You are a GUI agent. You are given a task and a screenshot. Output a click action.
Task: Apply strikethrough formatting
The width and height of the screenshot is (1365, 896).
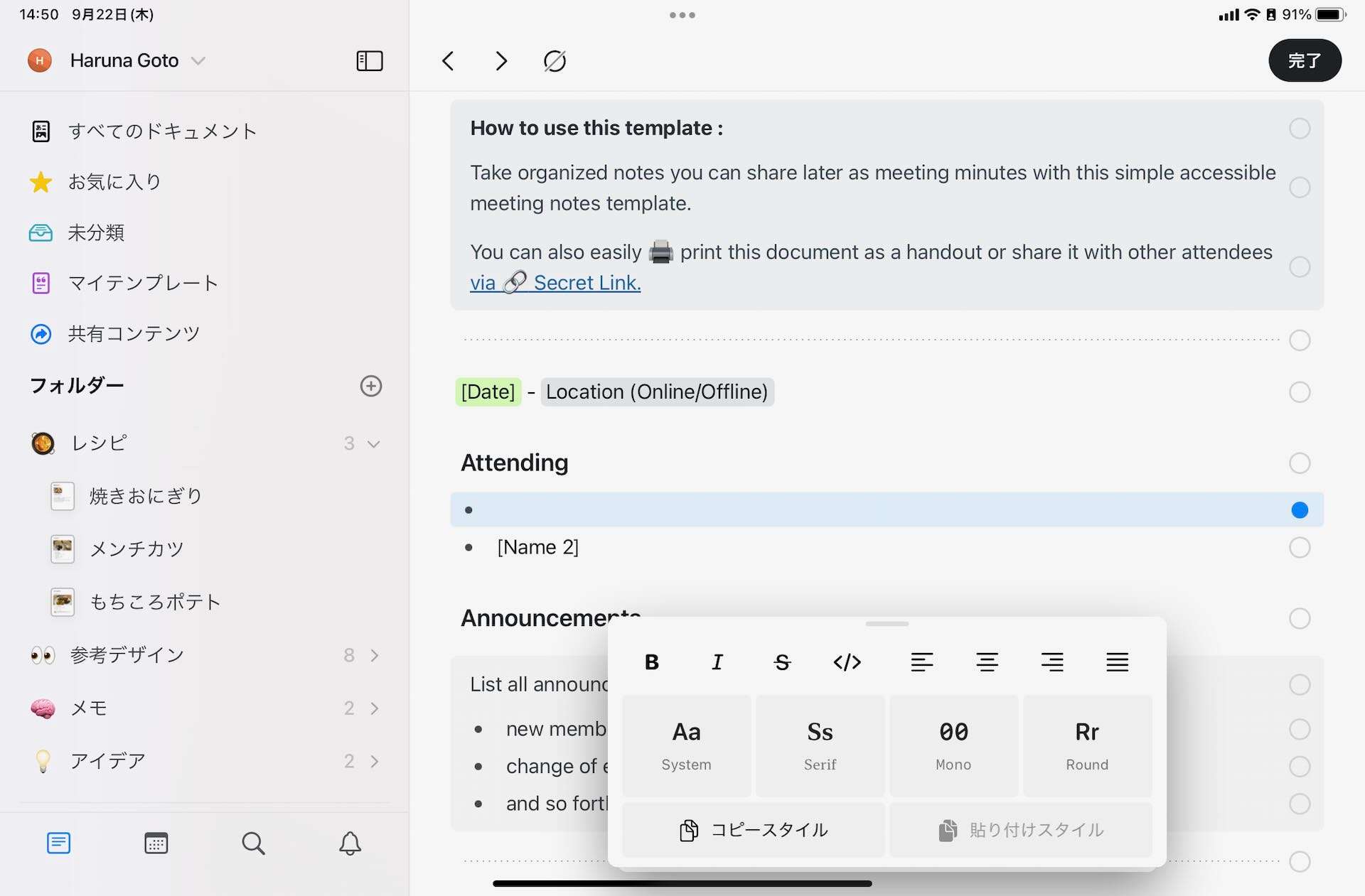pos(782,662)
